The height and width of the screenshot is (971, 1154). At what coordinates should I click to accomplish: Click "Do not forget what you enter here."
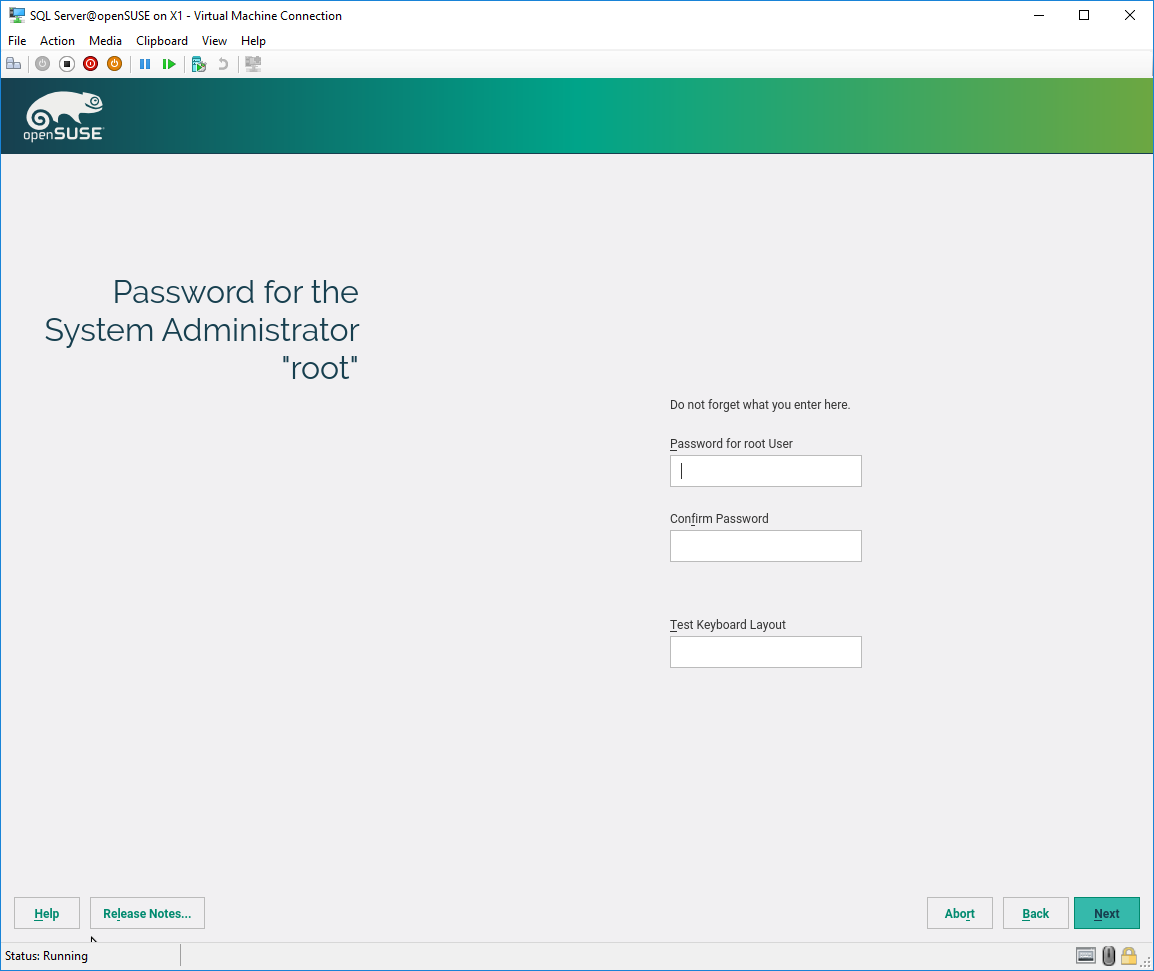tap(760, 405)
